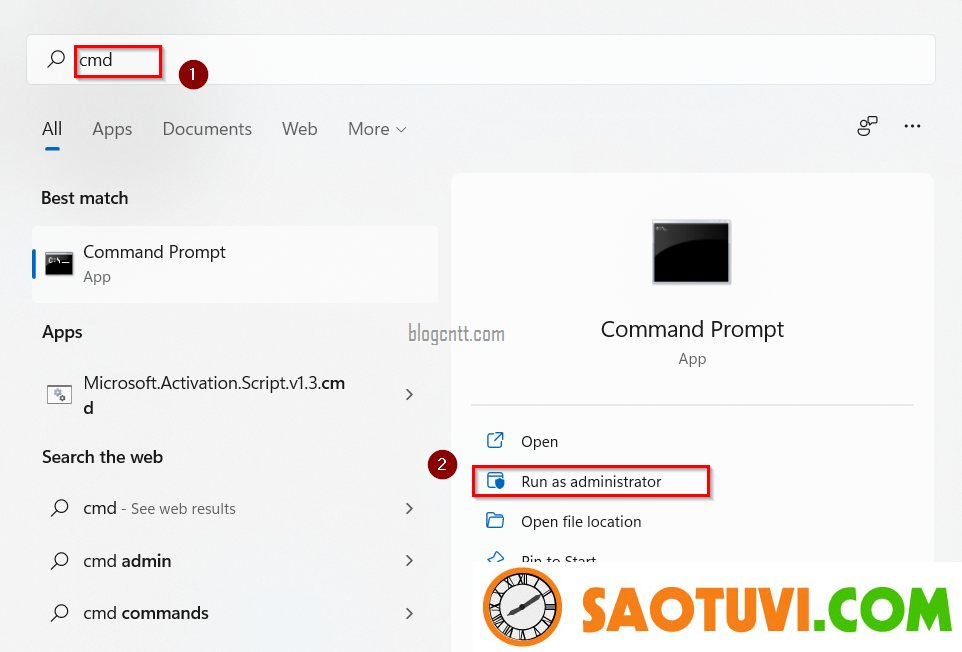Click the search icon beside 'cmd commands'

(x=60, y=613)
